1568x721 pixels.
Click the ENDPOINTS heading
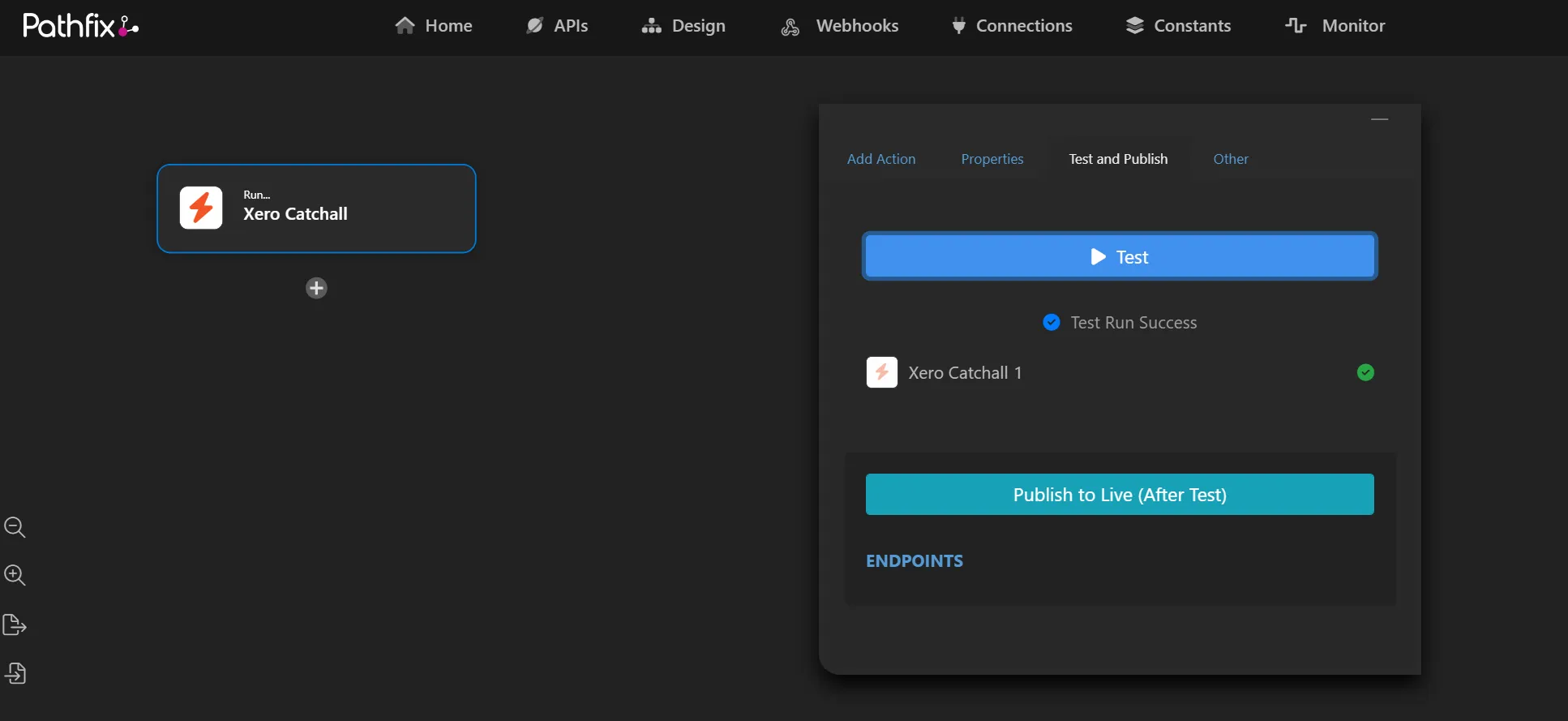(x=915, y=561)
